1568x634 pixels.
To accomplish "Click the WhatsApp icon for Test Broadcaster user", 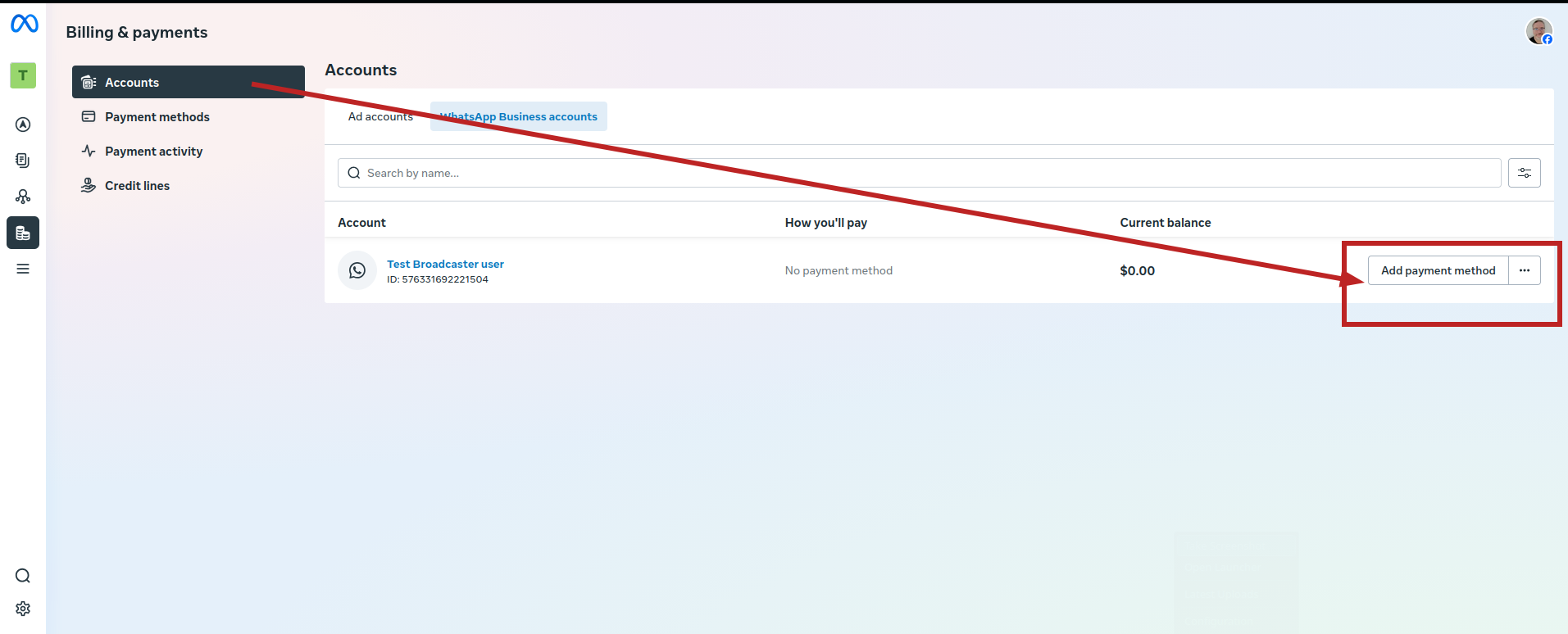I will [x=357, y=270].
